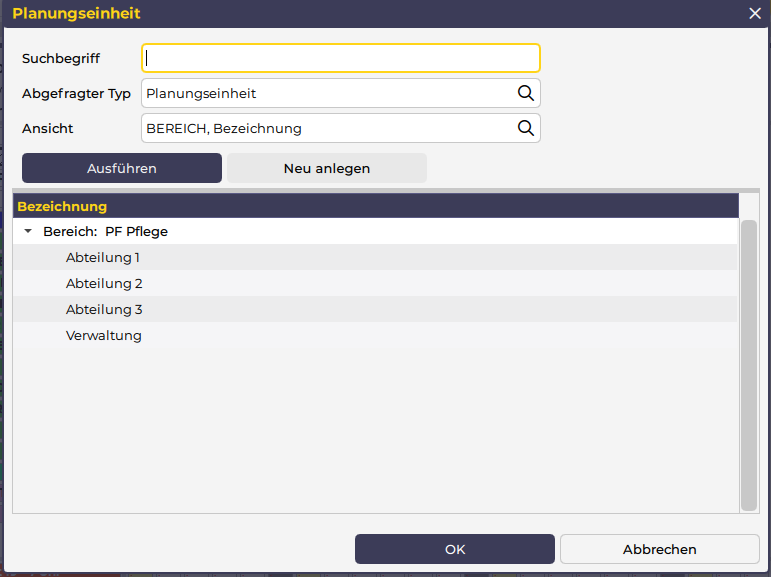Viewport: 771px width, 577px height.
Task: Select Abteilung 1 in the list
Action: (x=103, y=257)
